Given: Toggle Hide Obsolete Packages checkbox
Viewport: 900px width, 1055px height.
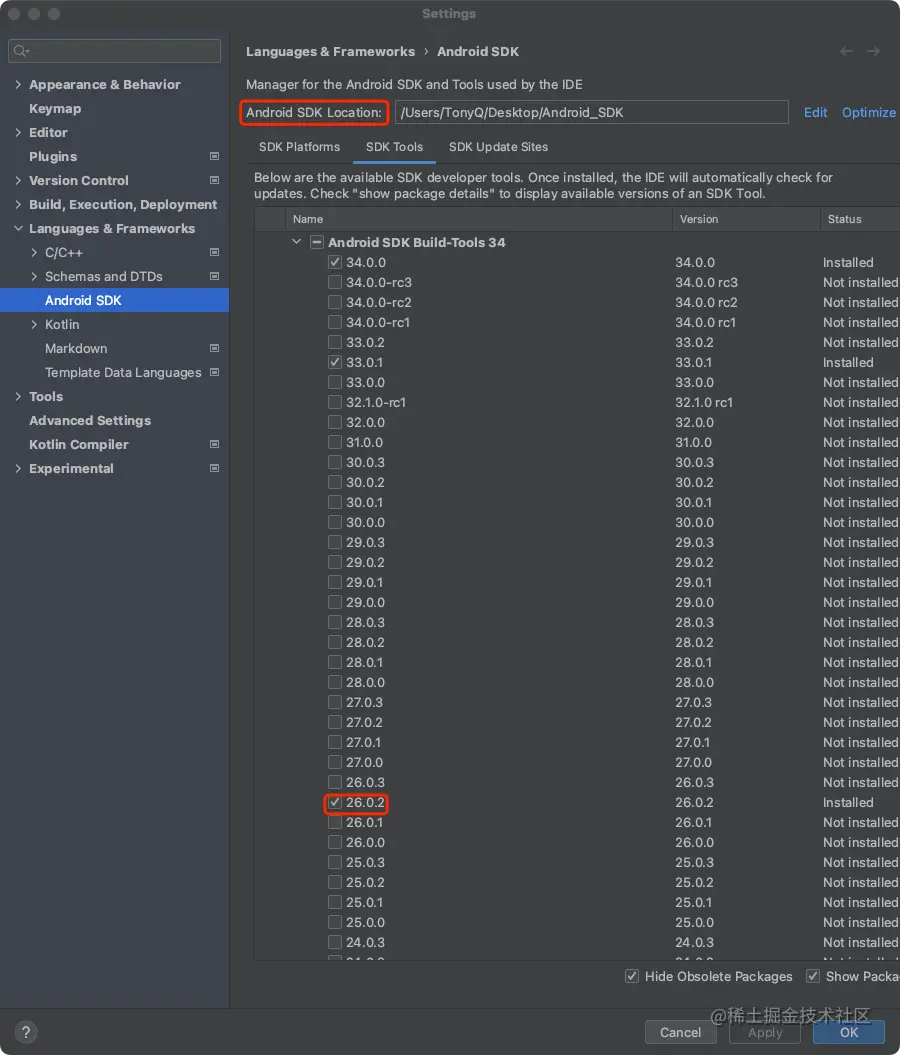Looking at the screenshot, I should click(632, 976).
